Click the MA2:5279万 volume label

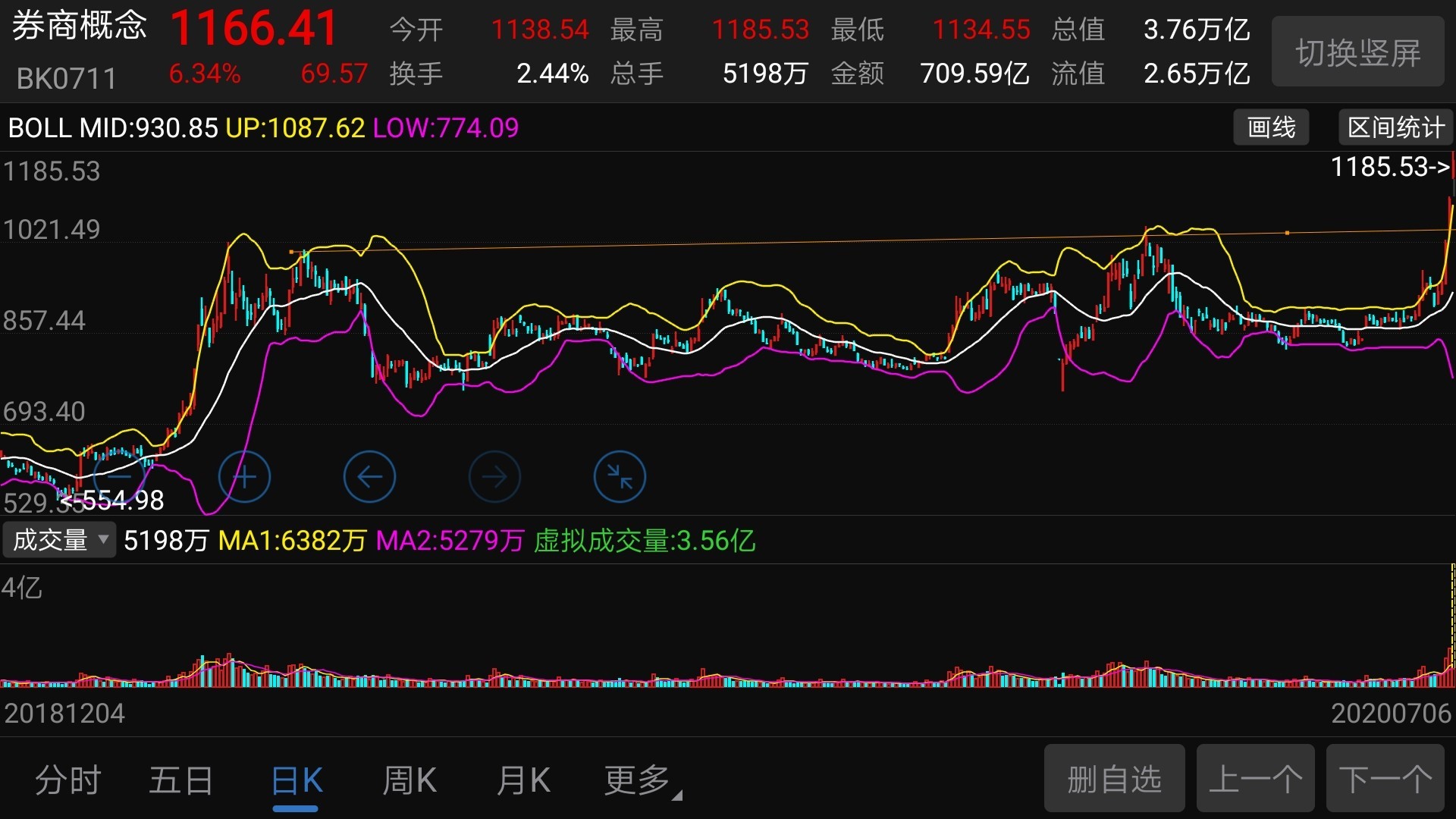coord(450,541)
